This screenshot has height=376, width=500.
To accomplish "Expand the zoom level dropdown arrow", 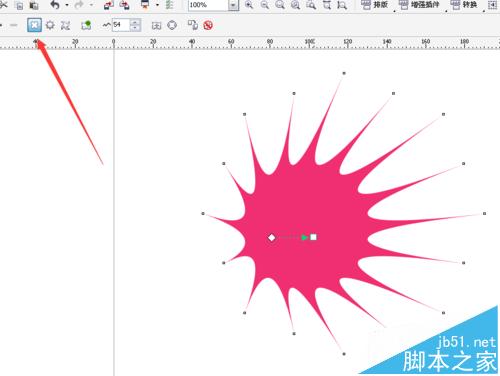I will 233,5.
